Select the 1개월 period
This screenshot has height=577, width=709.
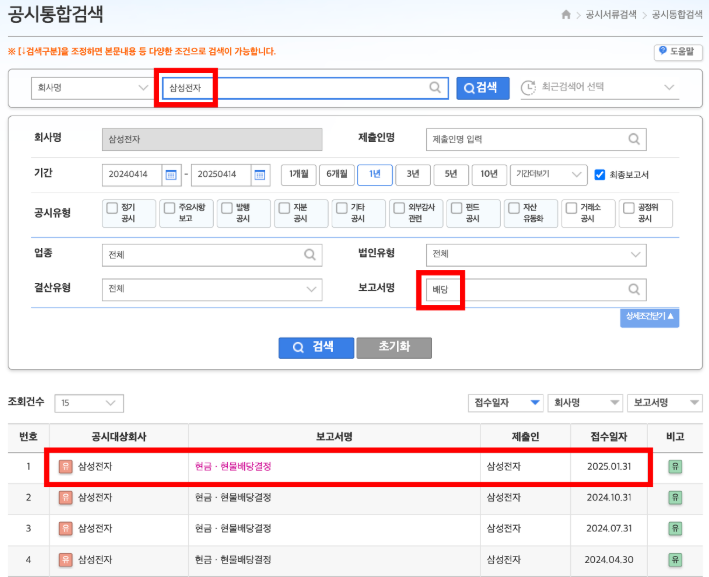[x=299, y=175]
